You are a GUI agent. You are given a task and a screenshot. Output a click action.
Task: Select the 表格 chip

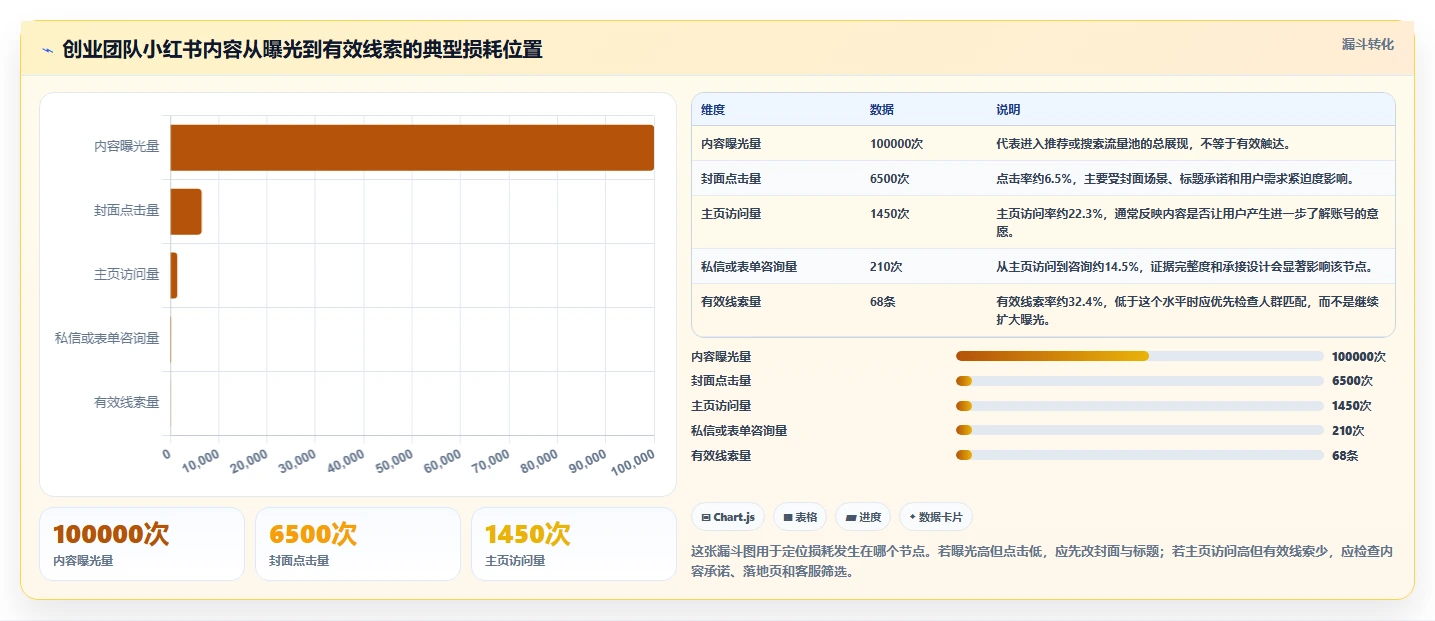[x=800, y=517]
